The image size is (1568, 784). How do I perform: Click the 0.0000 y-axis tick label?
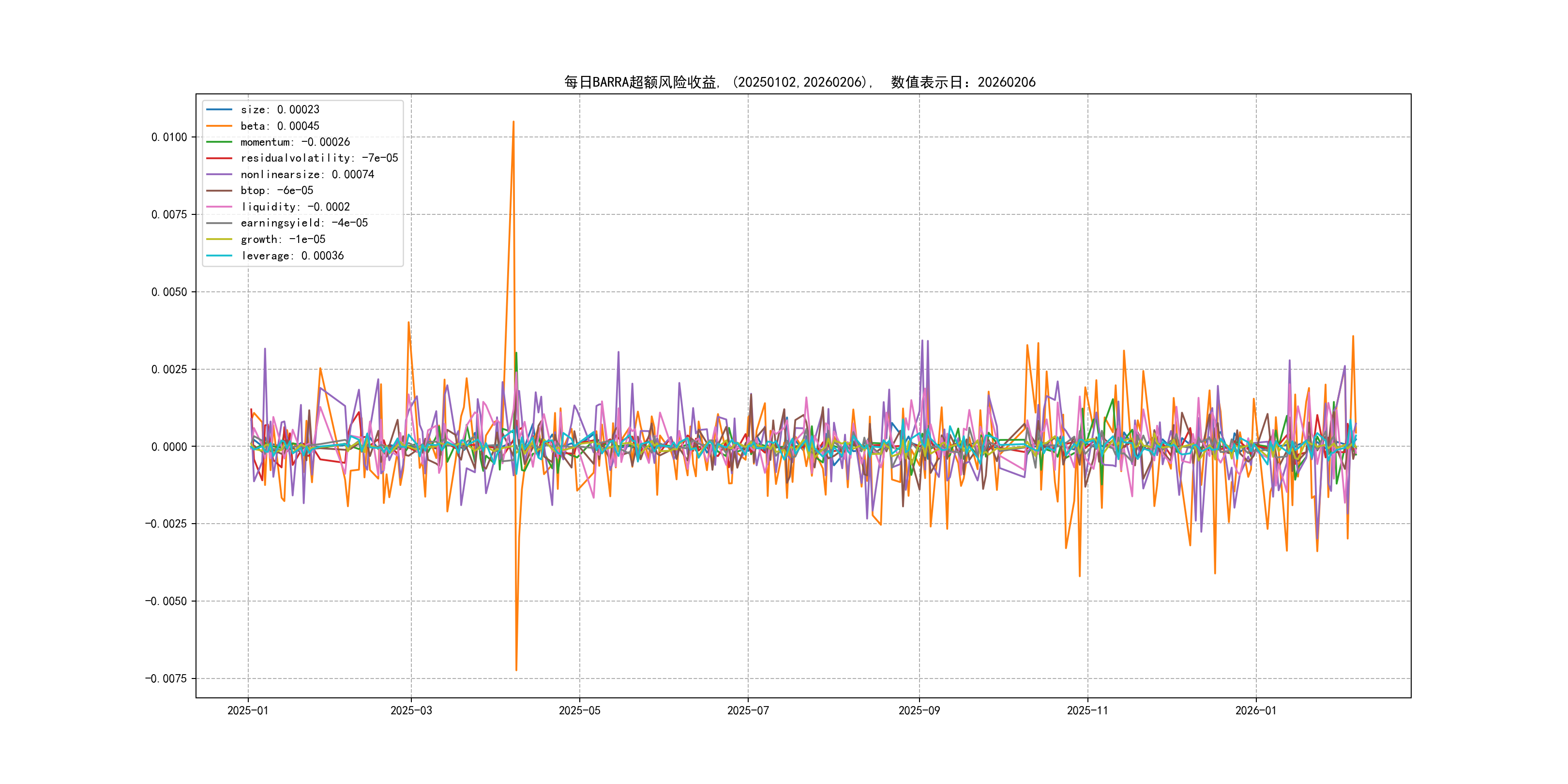(168, 447)
